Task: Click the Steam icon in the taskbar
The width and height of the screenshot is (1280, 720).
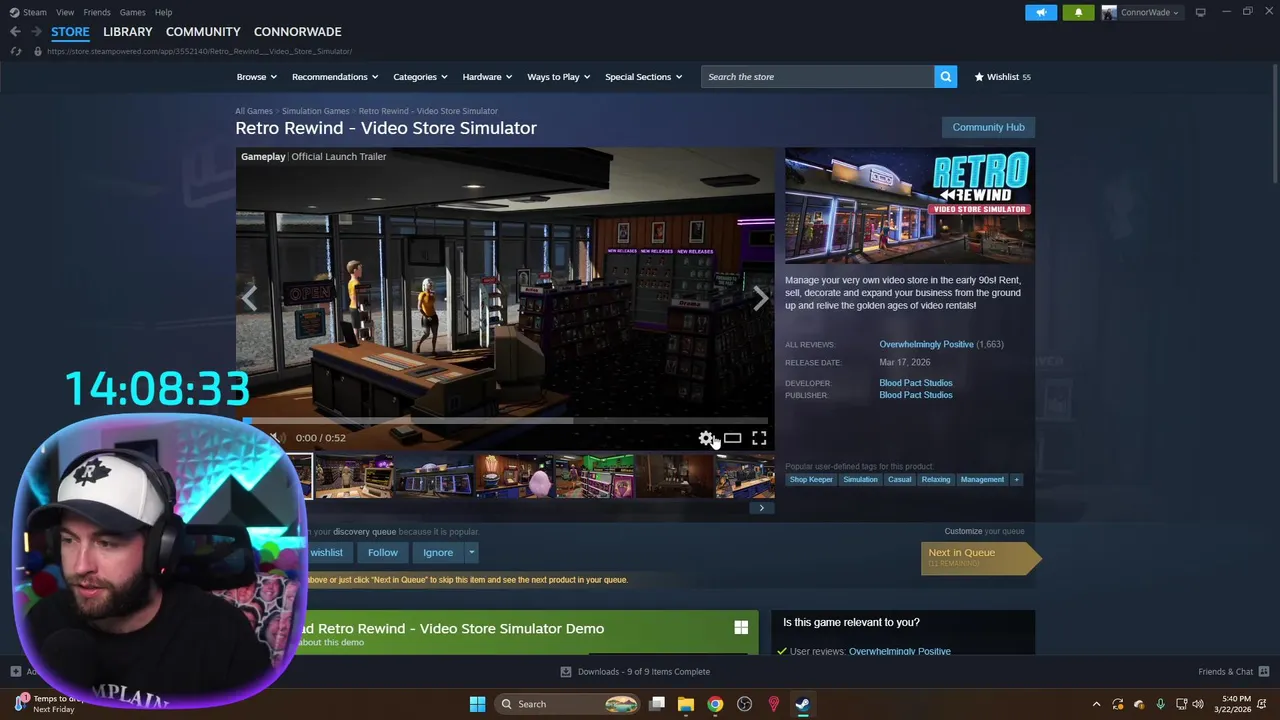Action: coord(802,704)
